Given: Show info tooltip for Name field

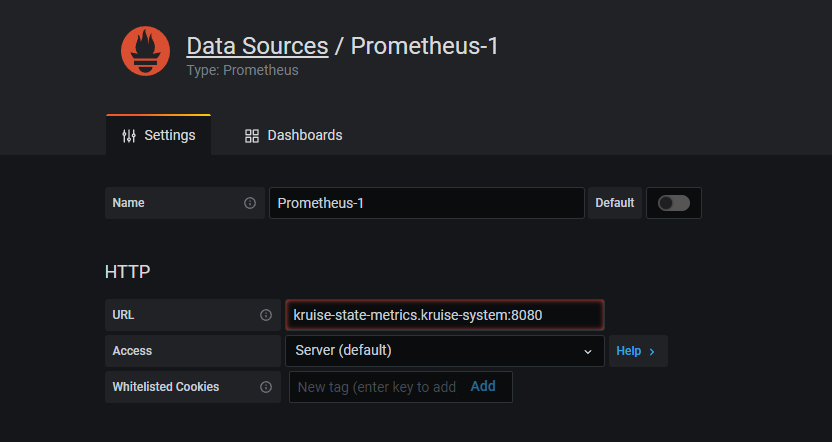Looking at the screenshot, I should click(x=250, y=203).
